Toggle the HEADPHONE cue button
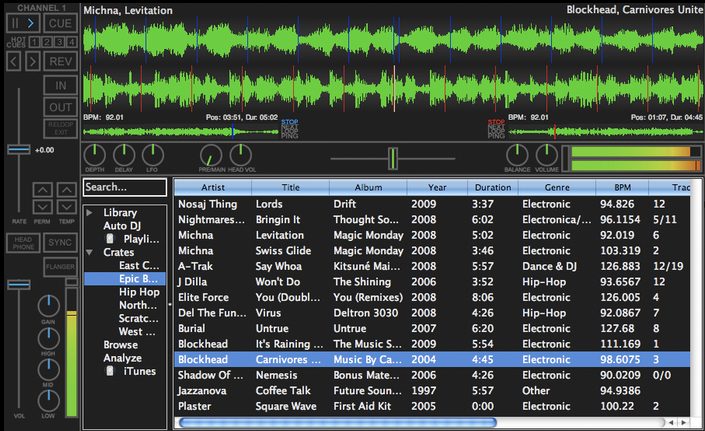The image size is (705, 431). click(x=22, y=243)
